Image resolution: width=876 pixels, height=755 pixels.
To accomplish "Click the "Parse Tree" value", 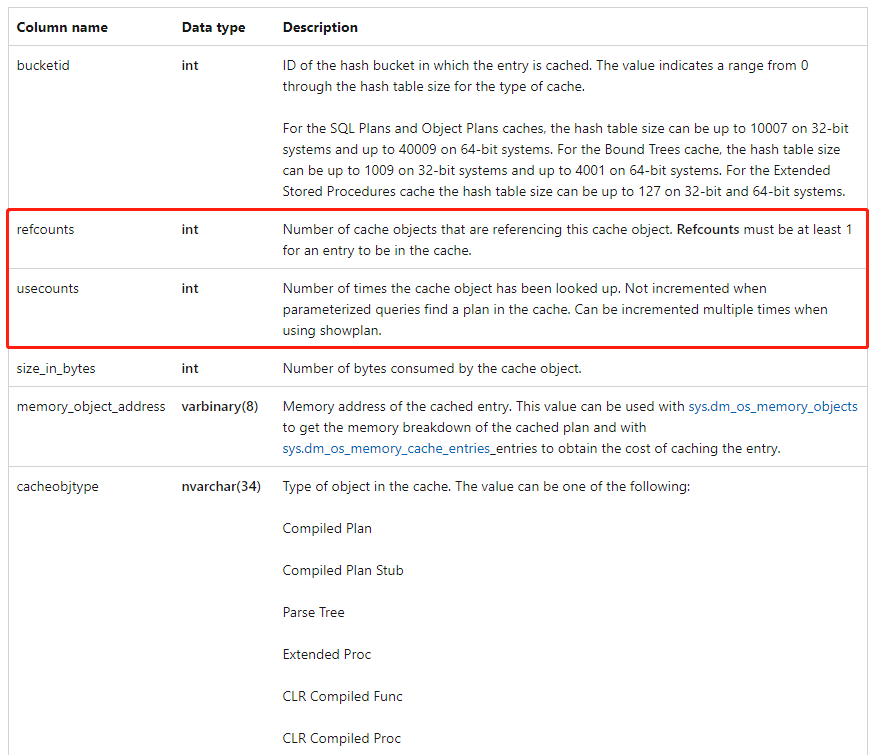I will pos(313,612).
